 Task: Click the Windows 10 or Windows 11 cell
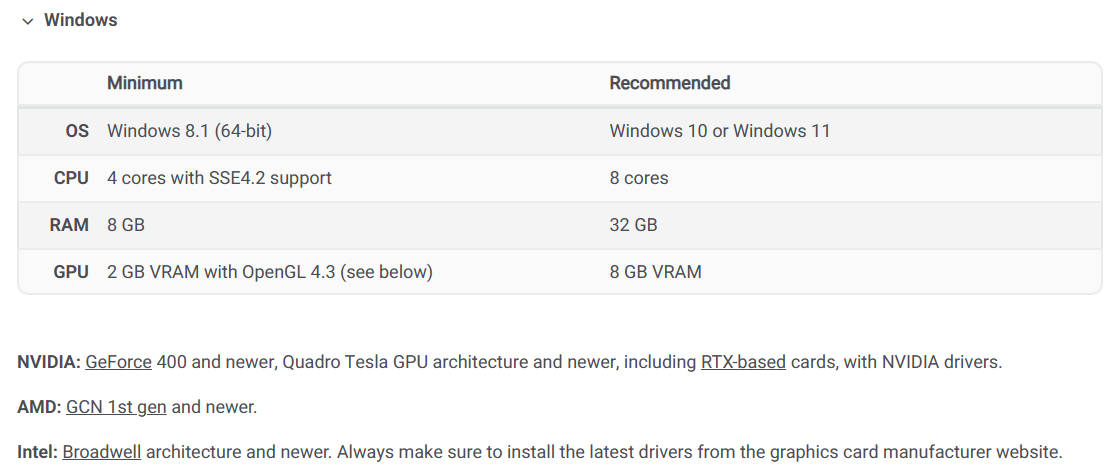pos(720,131)
